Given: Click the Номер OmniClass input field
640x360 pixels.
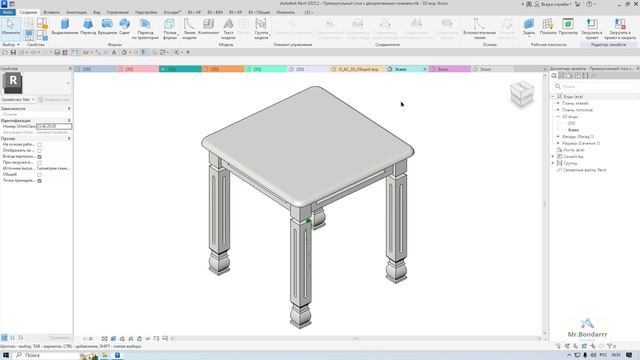Looking at the screenshot, I should coord(54,127).
